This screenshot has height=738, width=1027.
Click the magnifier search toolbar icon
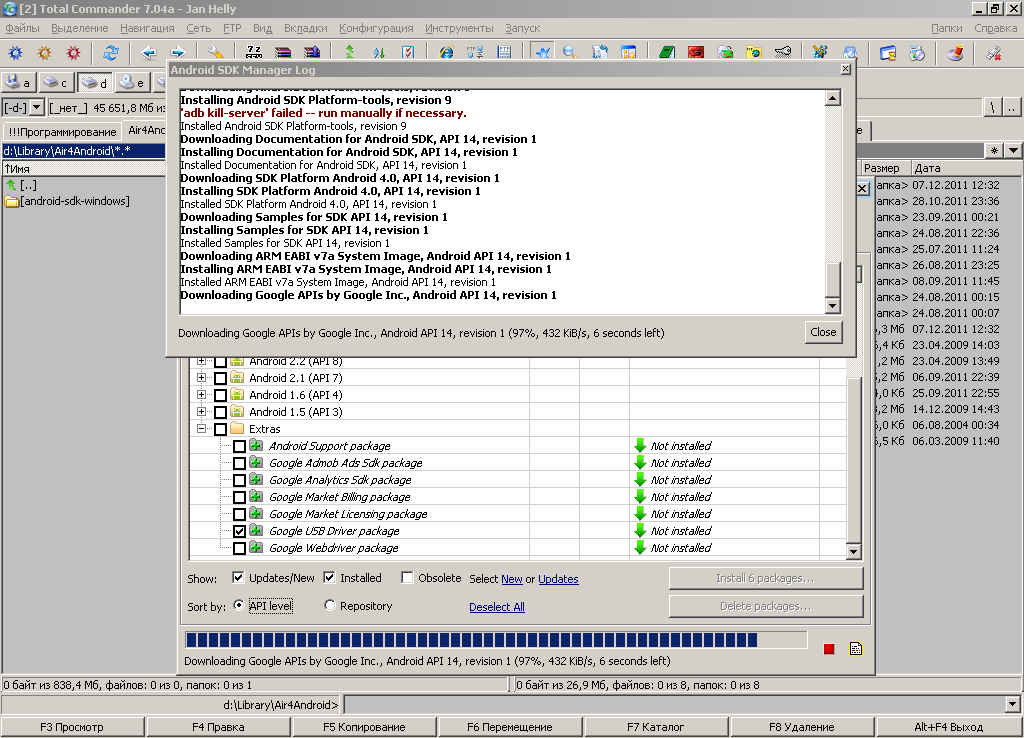570,52
